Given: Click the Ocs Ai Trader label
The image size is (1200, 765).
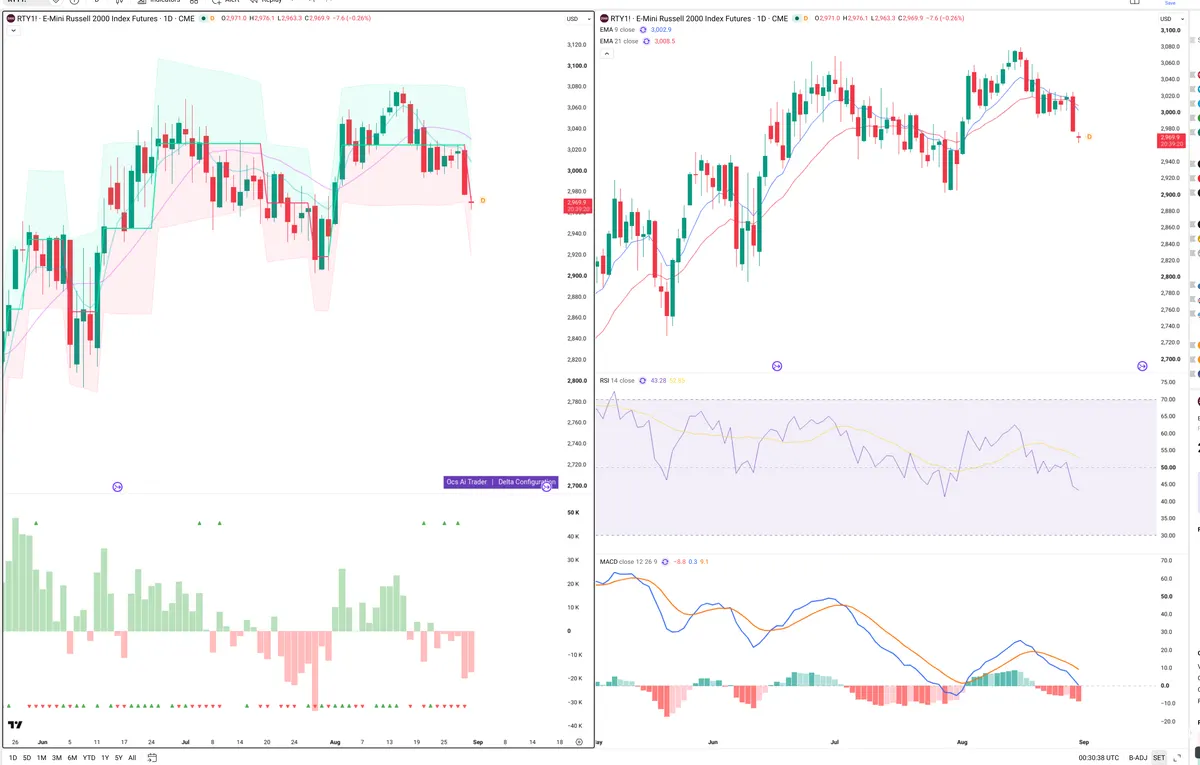Looking at the screenshot, I should point(467,482).
